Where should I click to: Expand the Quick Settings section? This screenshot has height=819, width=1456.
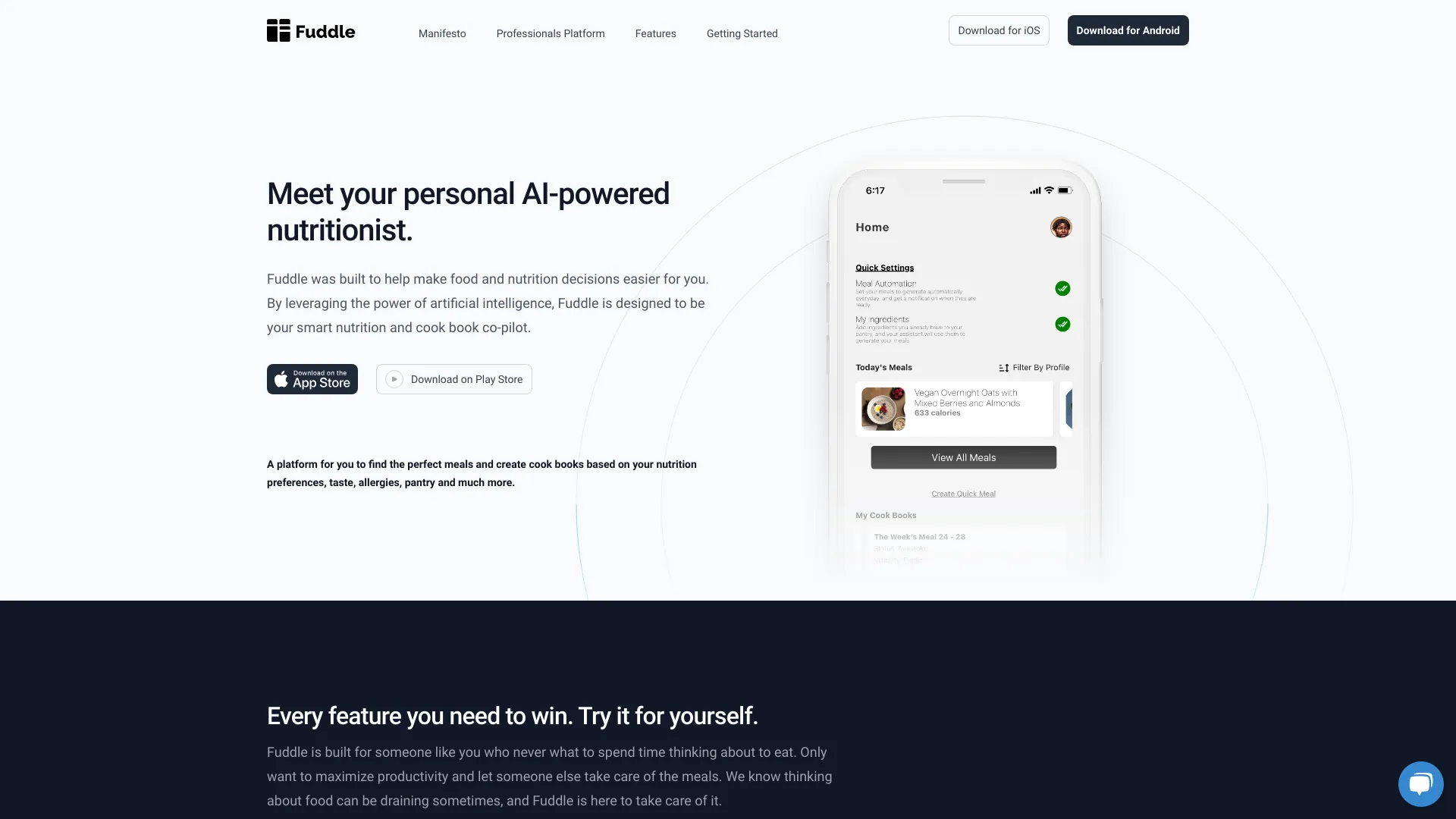click(x=884, y=267)
